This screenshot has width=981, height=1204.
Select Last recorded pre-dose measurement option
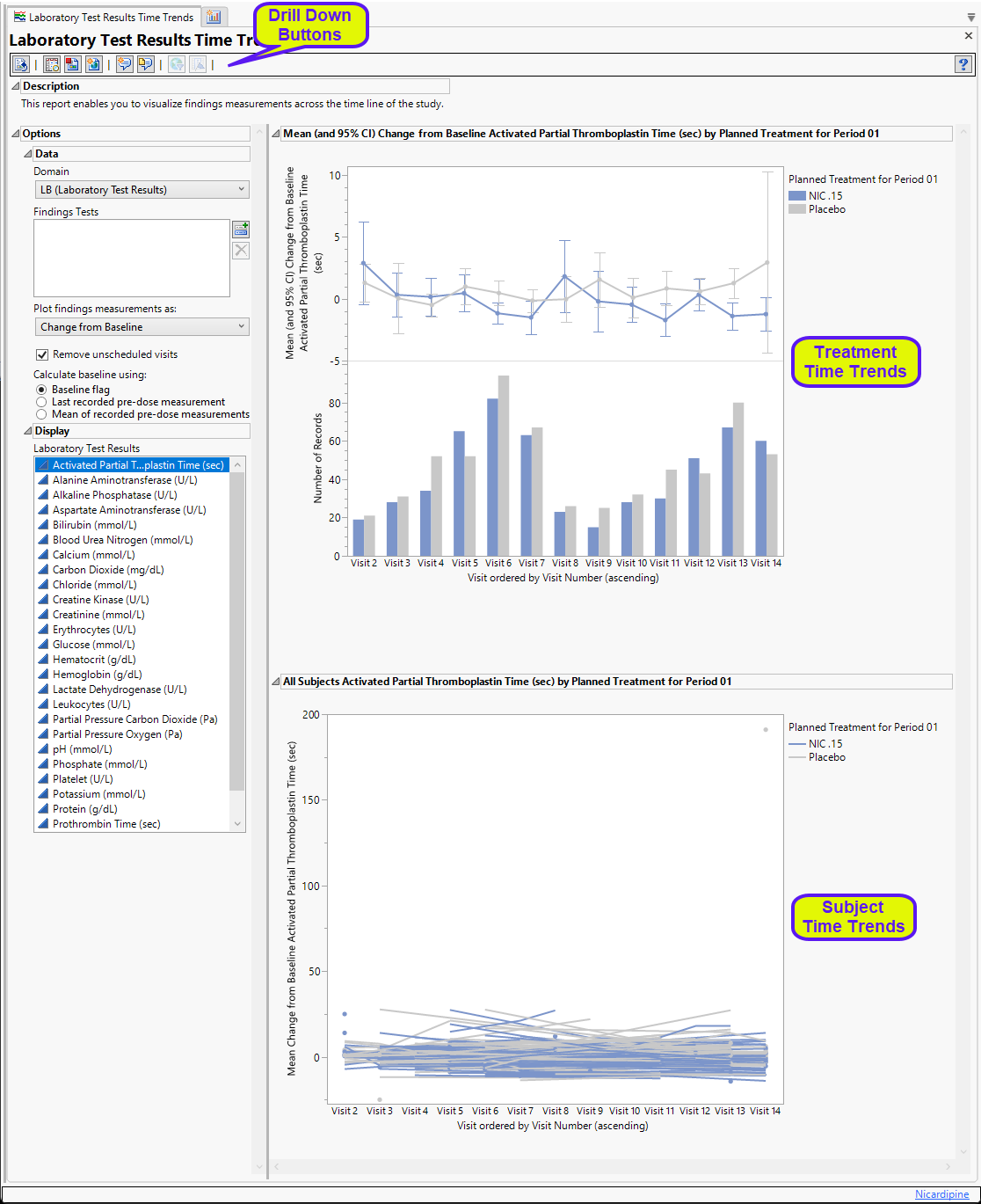coord(41,402)
